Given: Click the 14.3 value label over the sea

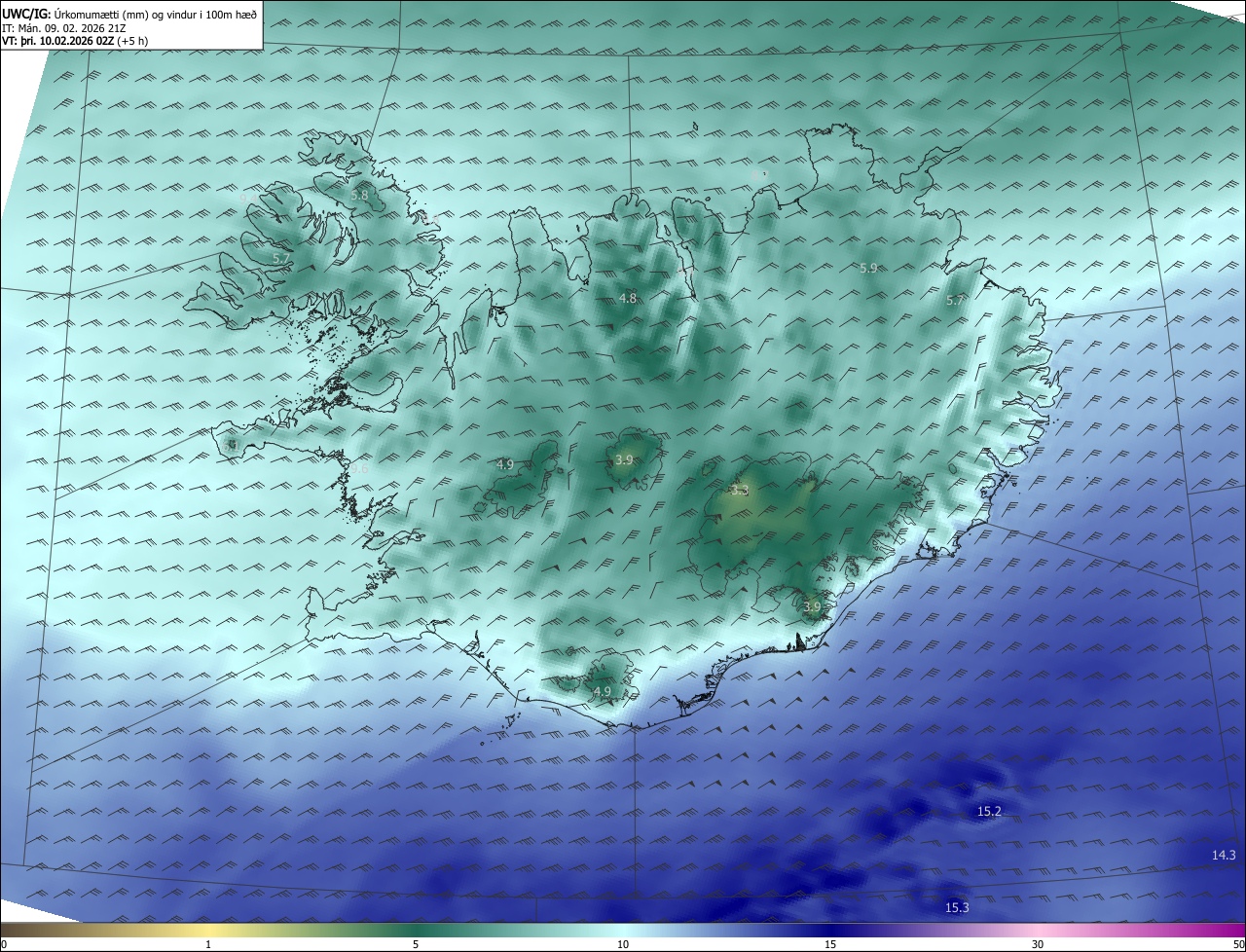Looking at the screenshot, I should pos(1224,855).
